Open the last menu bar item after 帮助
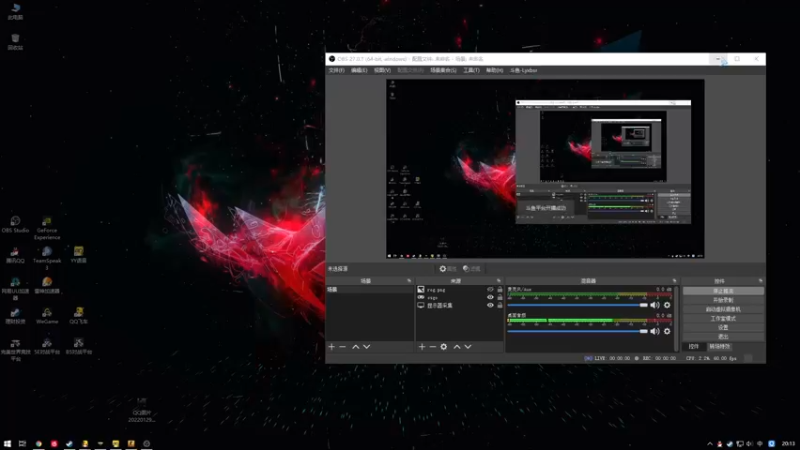The width and height of the screenshot is (800, 450). pyautogui.click(x=523, y=70)
